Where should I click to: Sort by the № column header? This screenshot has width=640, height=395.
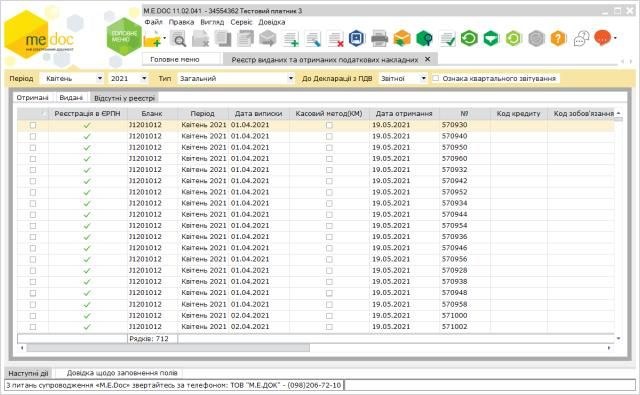(x=464, y=114)
